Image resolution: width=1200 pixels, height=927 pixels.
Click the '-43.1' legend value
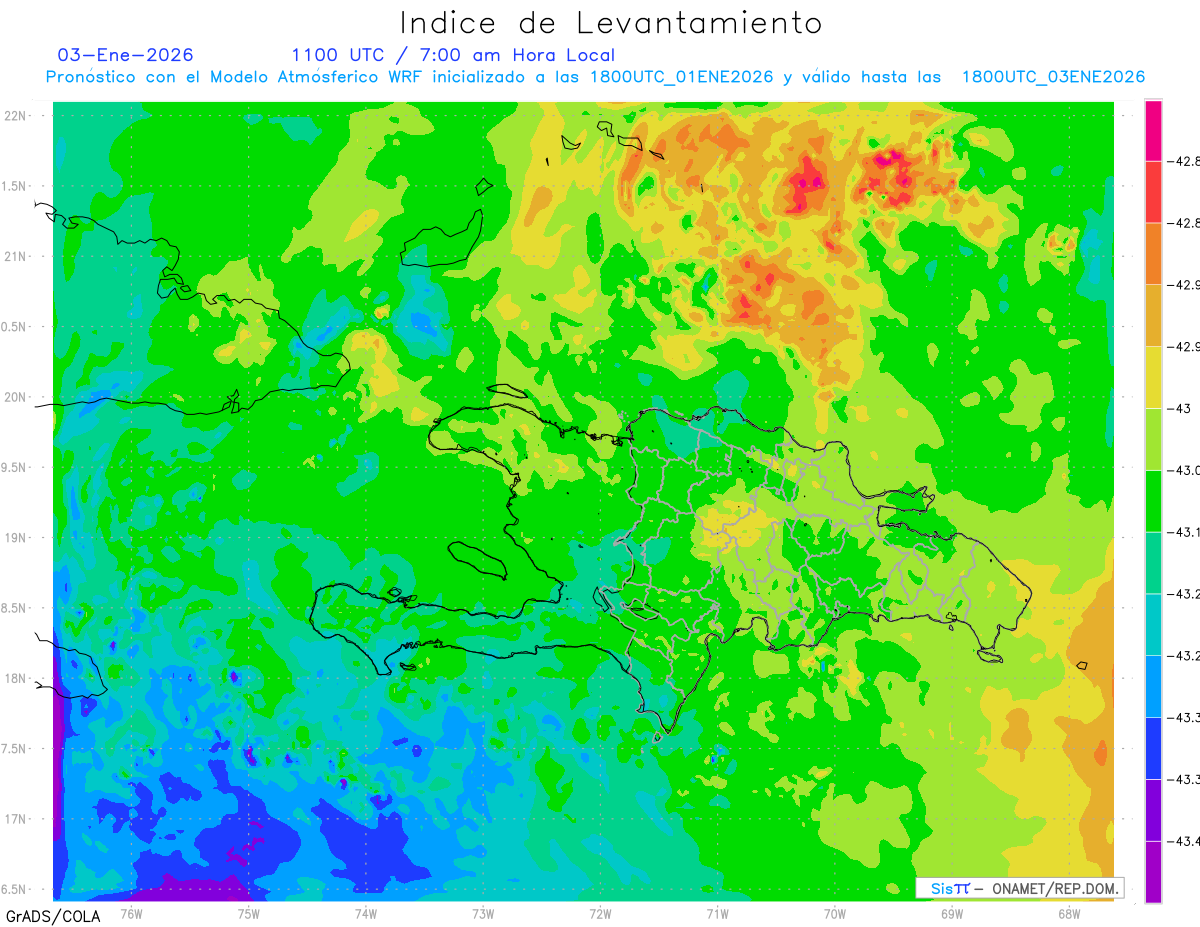pyautogui.click(x=1186, y=532)
